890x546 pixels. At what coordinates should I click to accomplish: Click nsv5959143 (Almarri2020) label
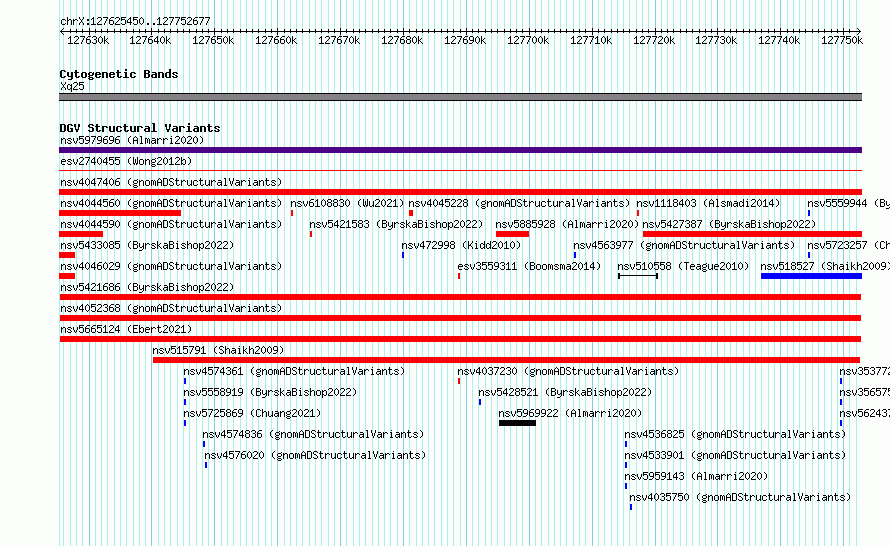coord(696,476)
